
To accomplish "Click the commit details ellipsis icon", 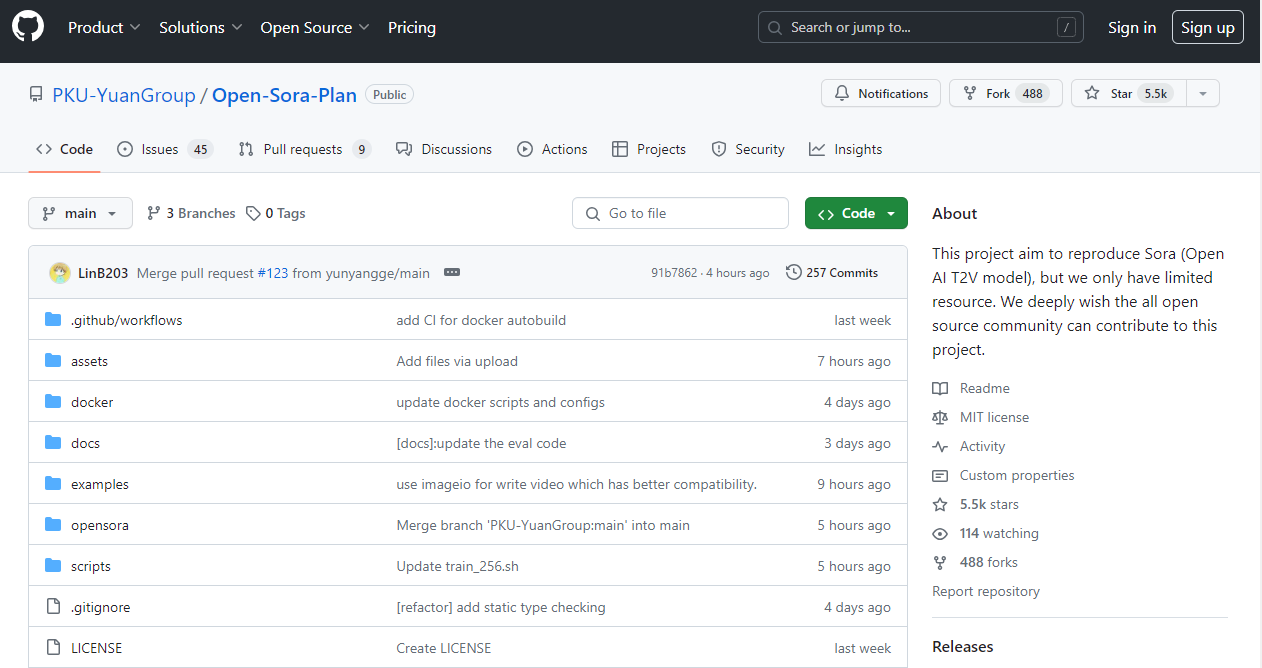I will coord(452,273).
